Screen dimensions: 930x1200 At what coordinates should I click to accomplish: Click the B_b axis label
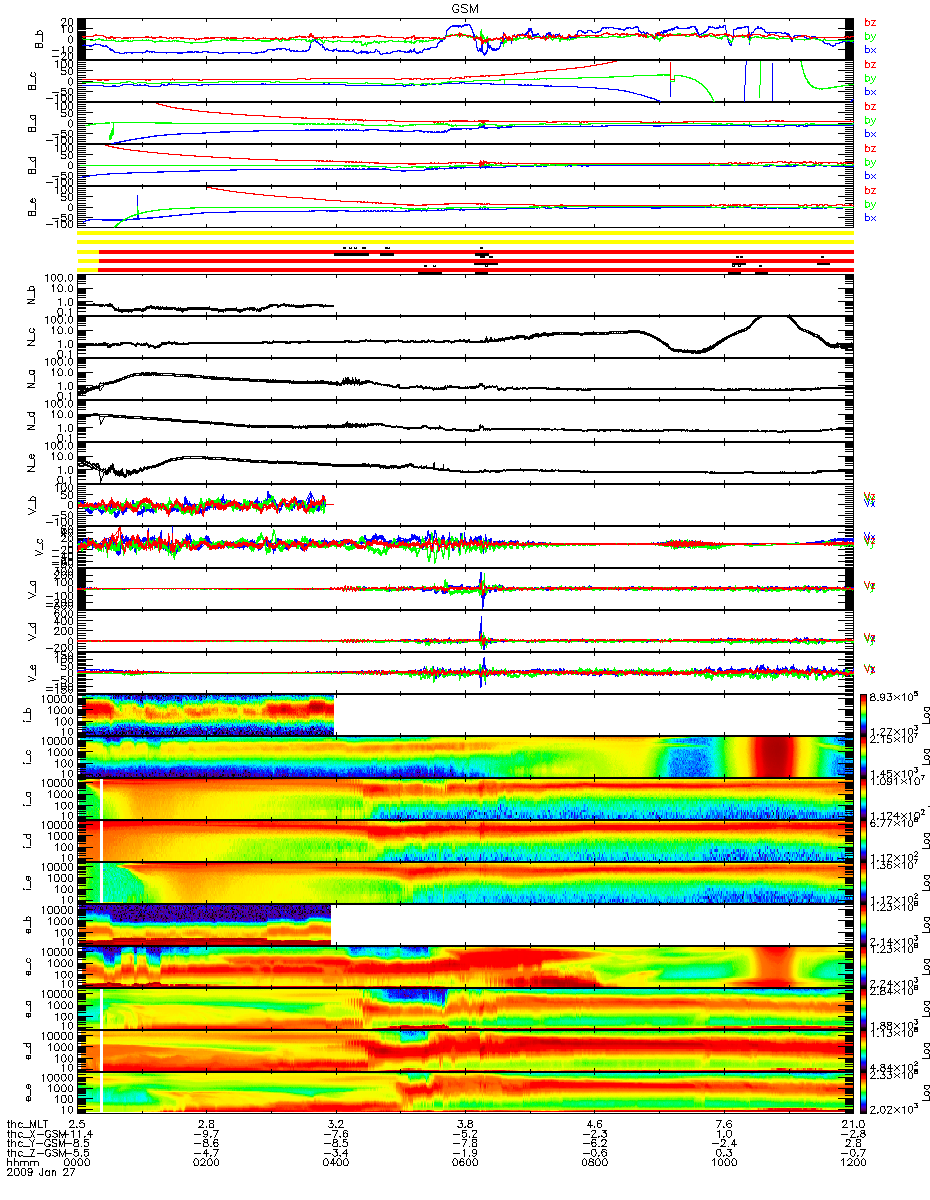click(40, 39)
